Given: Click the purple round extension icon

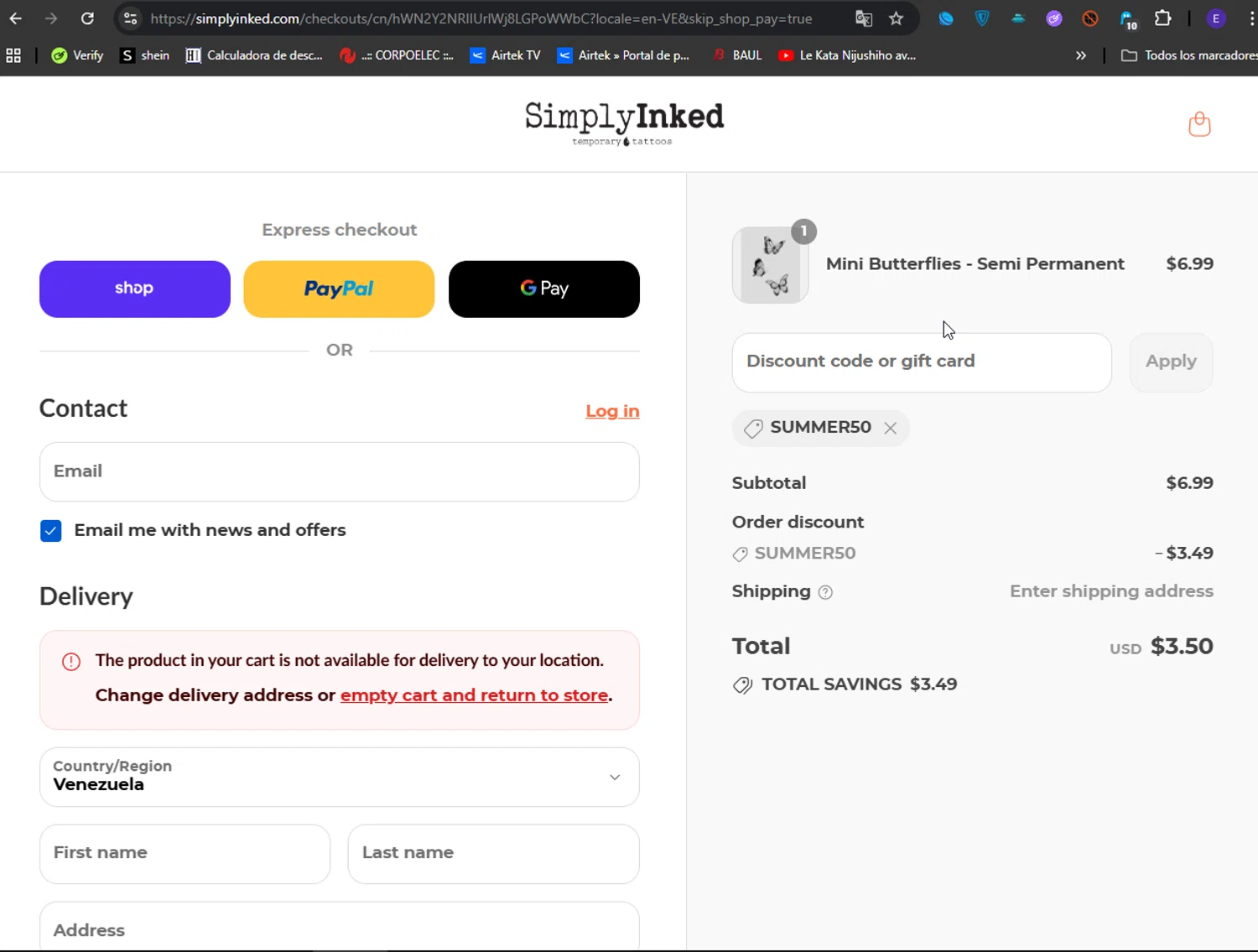Looking at the screenshot, I should point(1054,18).
